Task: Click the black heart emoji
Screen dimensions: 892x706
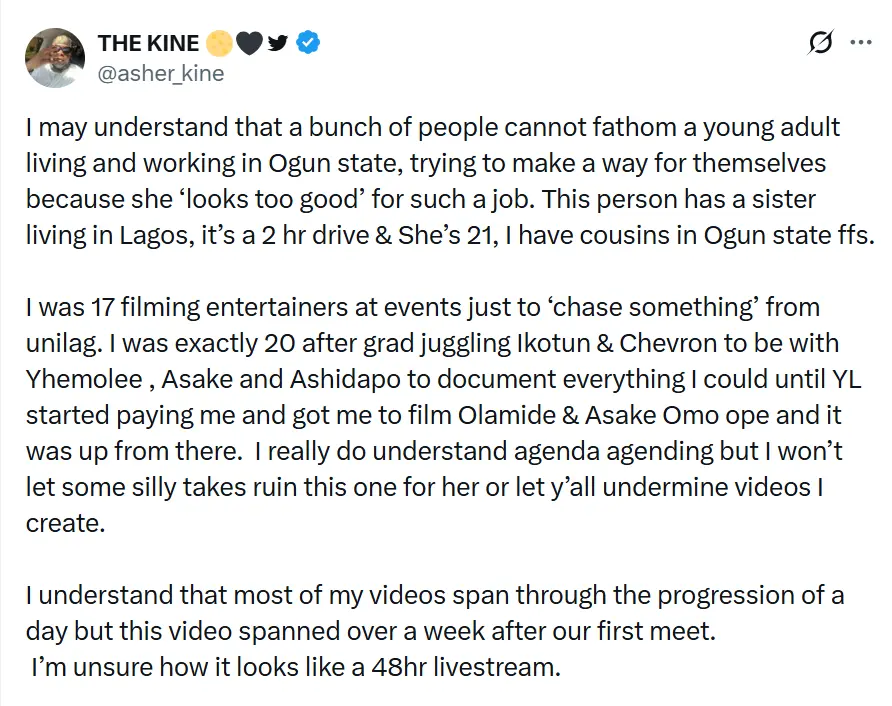Action: click(250, 43)
